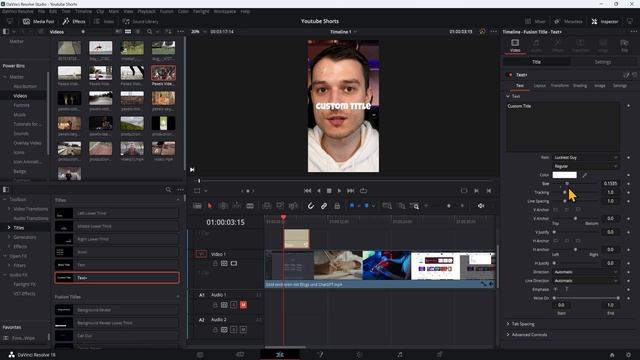The height and width of the screenshot is (360, 640).
Task: Switch to the Transform tab in Inspector
Action: pos(560,86)
